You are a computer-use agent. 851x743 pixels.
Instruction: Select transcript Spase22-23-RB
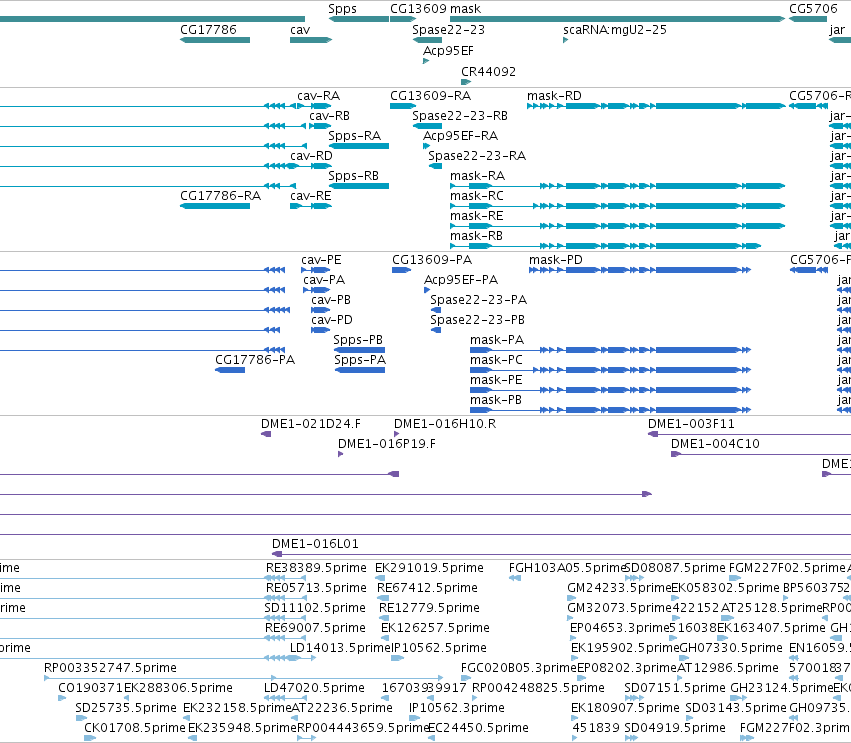pyautogui.click(x=460, y=116)
